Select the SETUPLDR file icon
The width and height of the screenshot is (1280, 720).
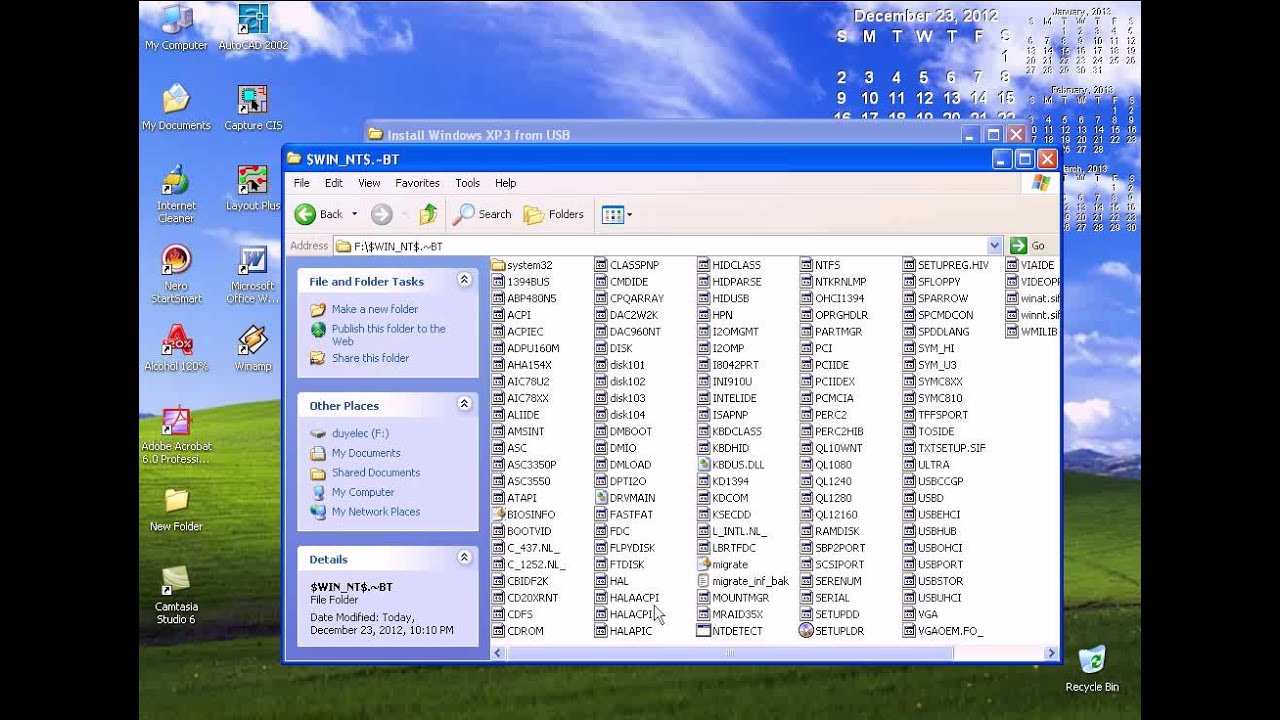[x=807, y=631]
